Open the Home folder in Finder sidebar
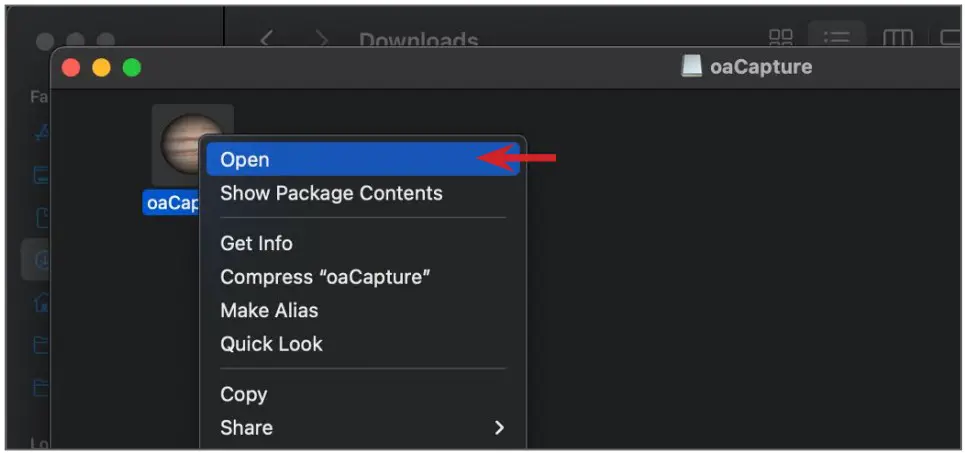965x453 pixels. pyautogui.click(x=40, y=302)
